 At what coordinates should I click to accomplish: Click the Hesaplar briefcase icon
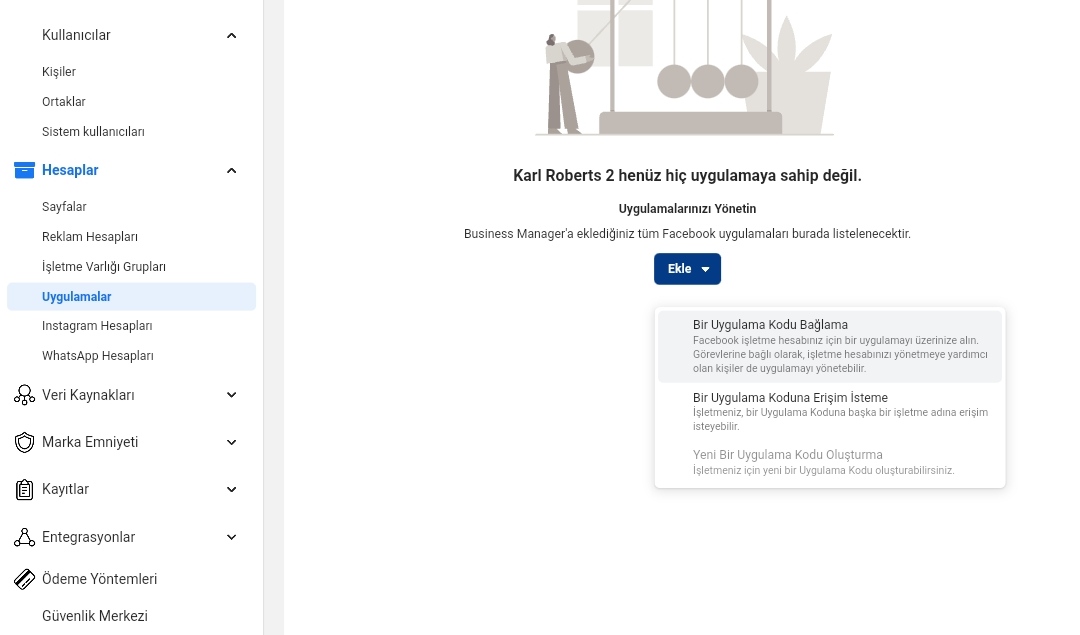[24, 170]
